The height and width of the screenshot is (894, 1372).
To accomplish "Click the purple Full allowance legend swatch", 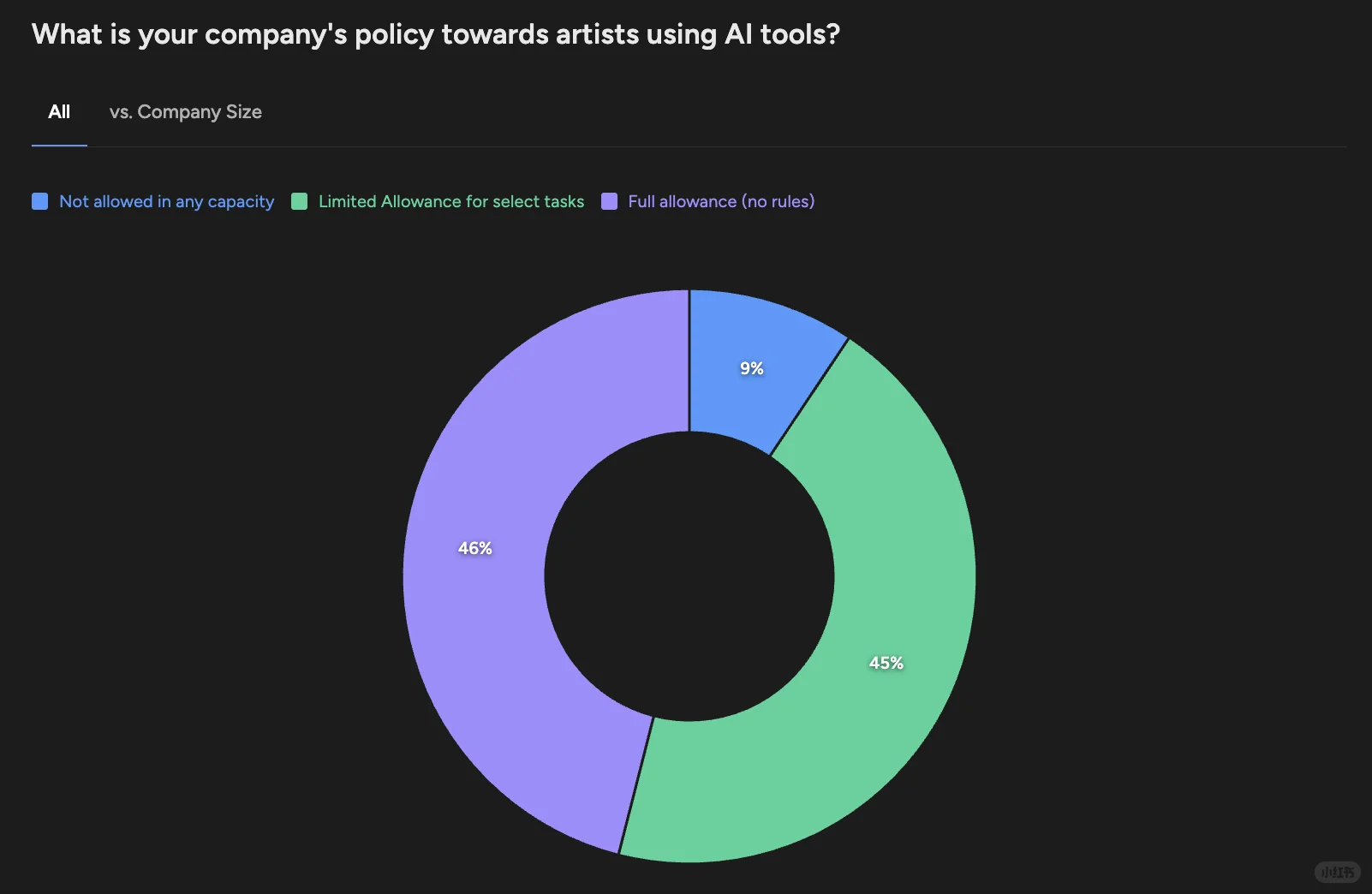I will click(609, 201).
